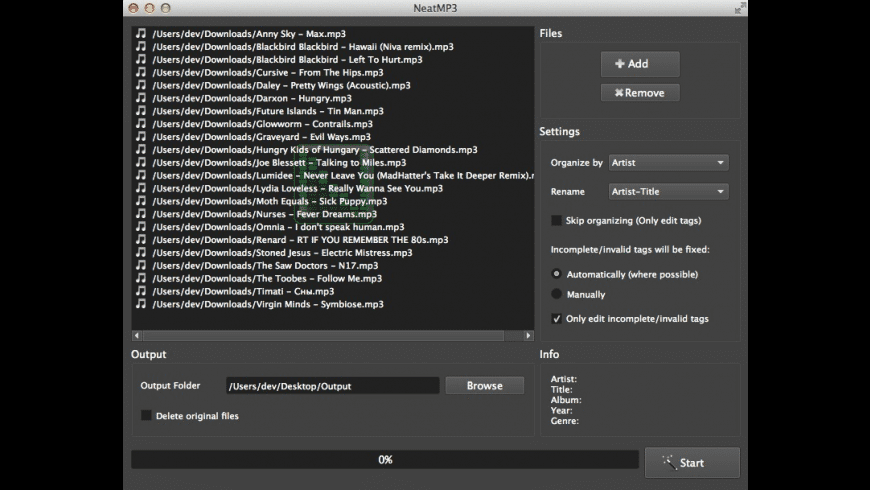870x490 pixels.
Task: Click the 0% progress bar
Action: tap(385, 459)
